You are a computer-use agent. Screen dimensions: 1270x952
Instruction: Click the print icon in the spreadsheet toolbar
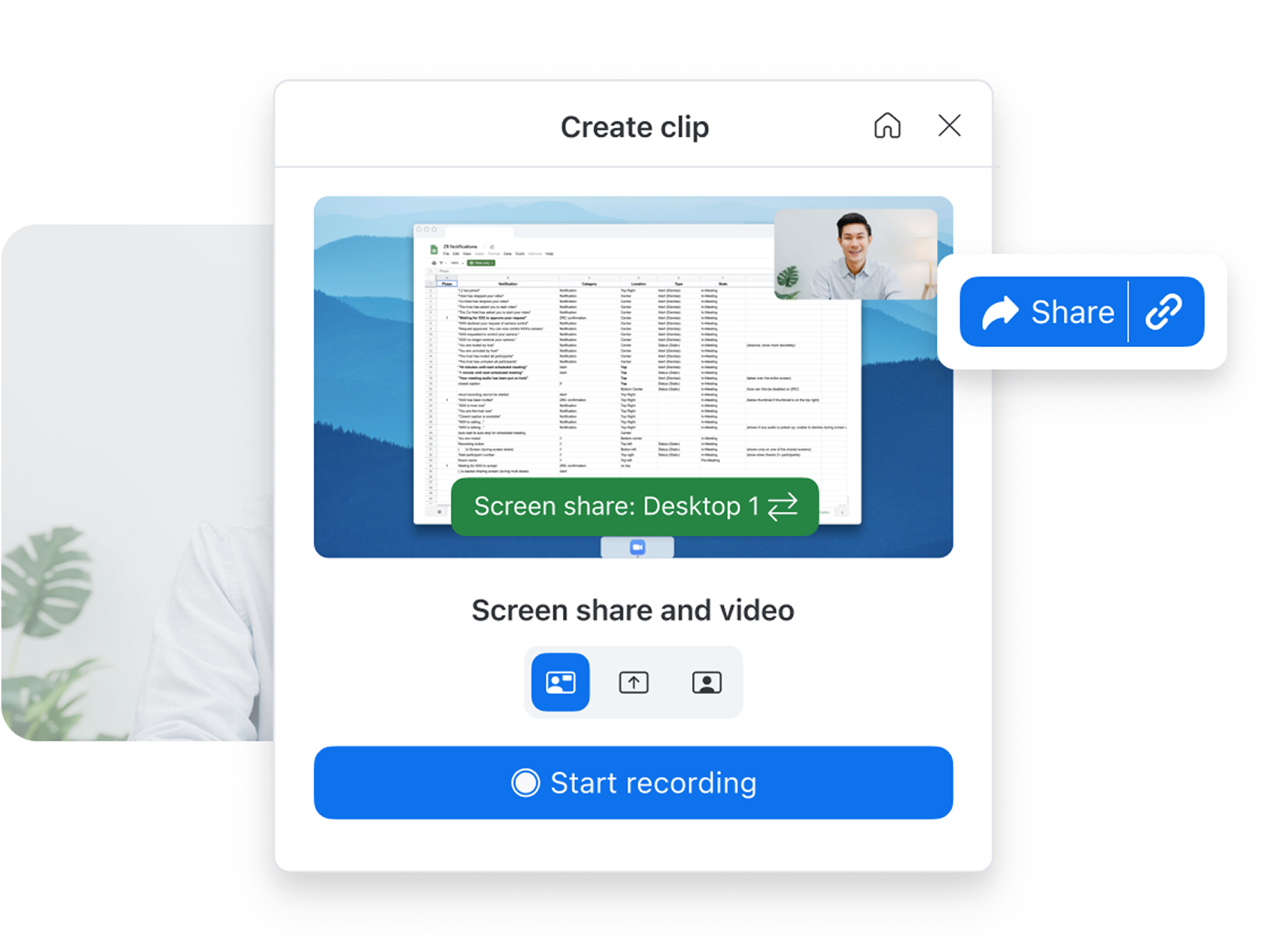coord(434,263)
